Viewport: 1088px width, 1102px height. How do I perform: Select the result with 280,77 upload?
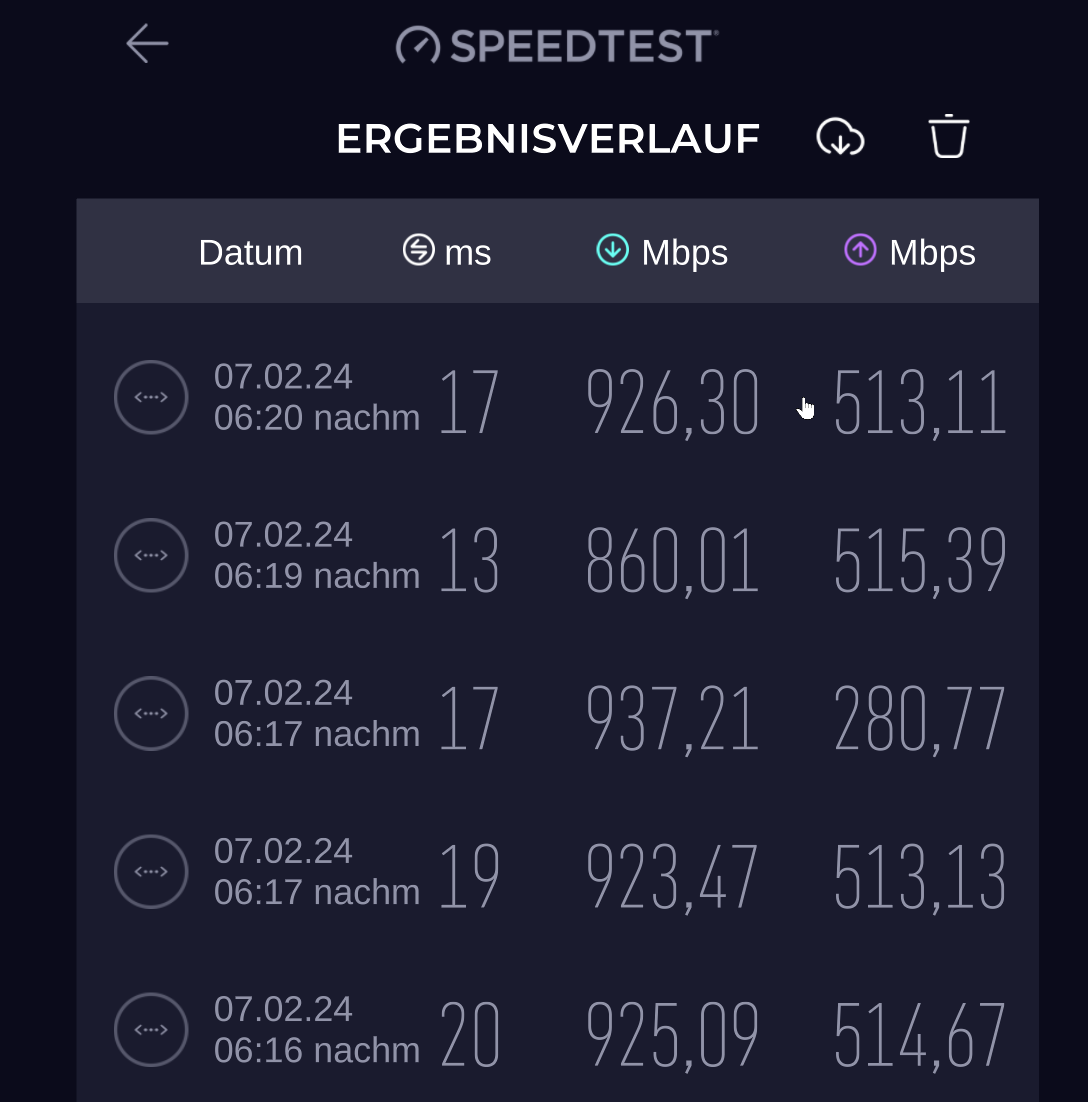click(557, 714)
